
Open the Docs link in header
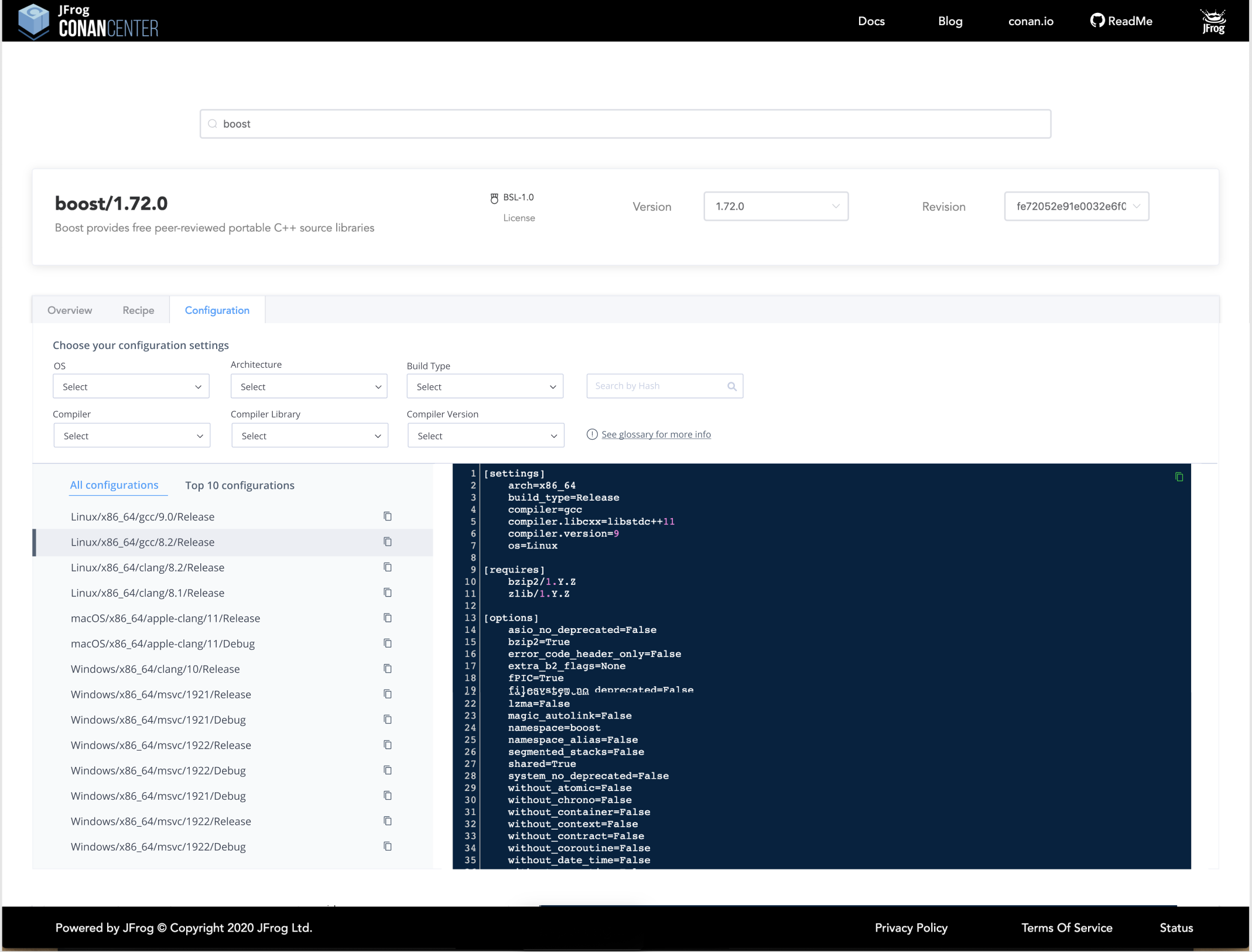point(871,21)
